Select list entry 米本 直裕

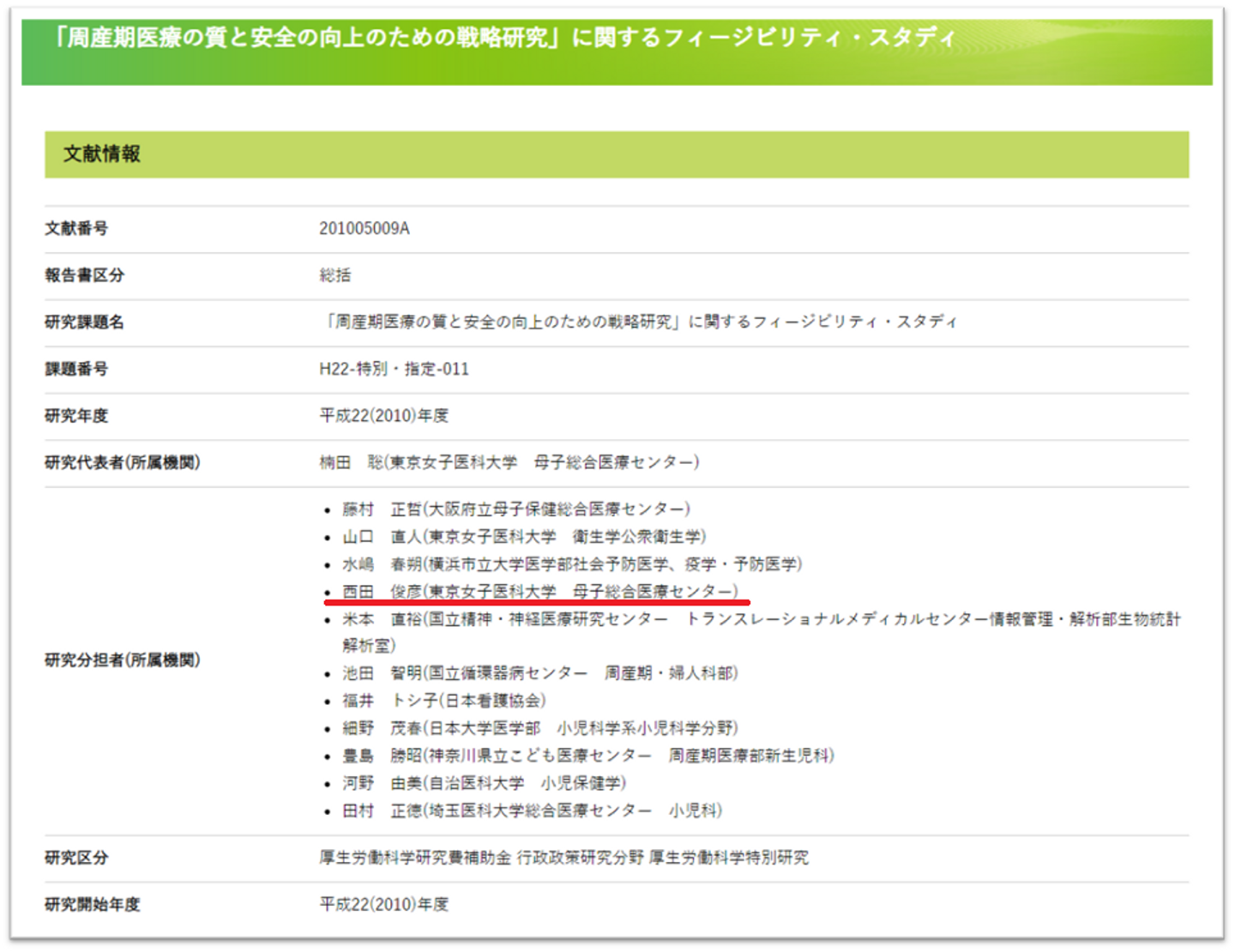(x=762, y=632)
